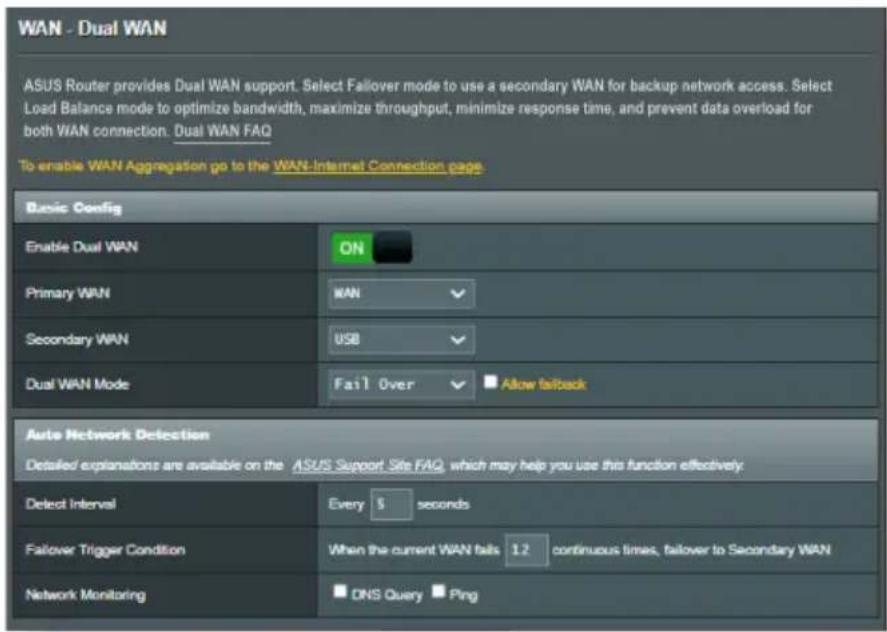This screenshot has width=887, height=632.
Task: Click the Secondary WAN label
Action: pos(77,339)
